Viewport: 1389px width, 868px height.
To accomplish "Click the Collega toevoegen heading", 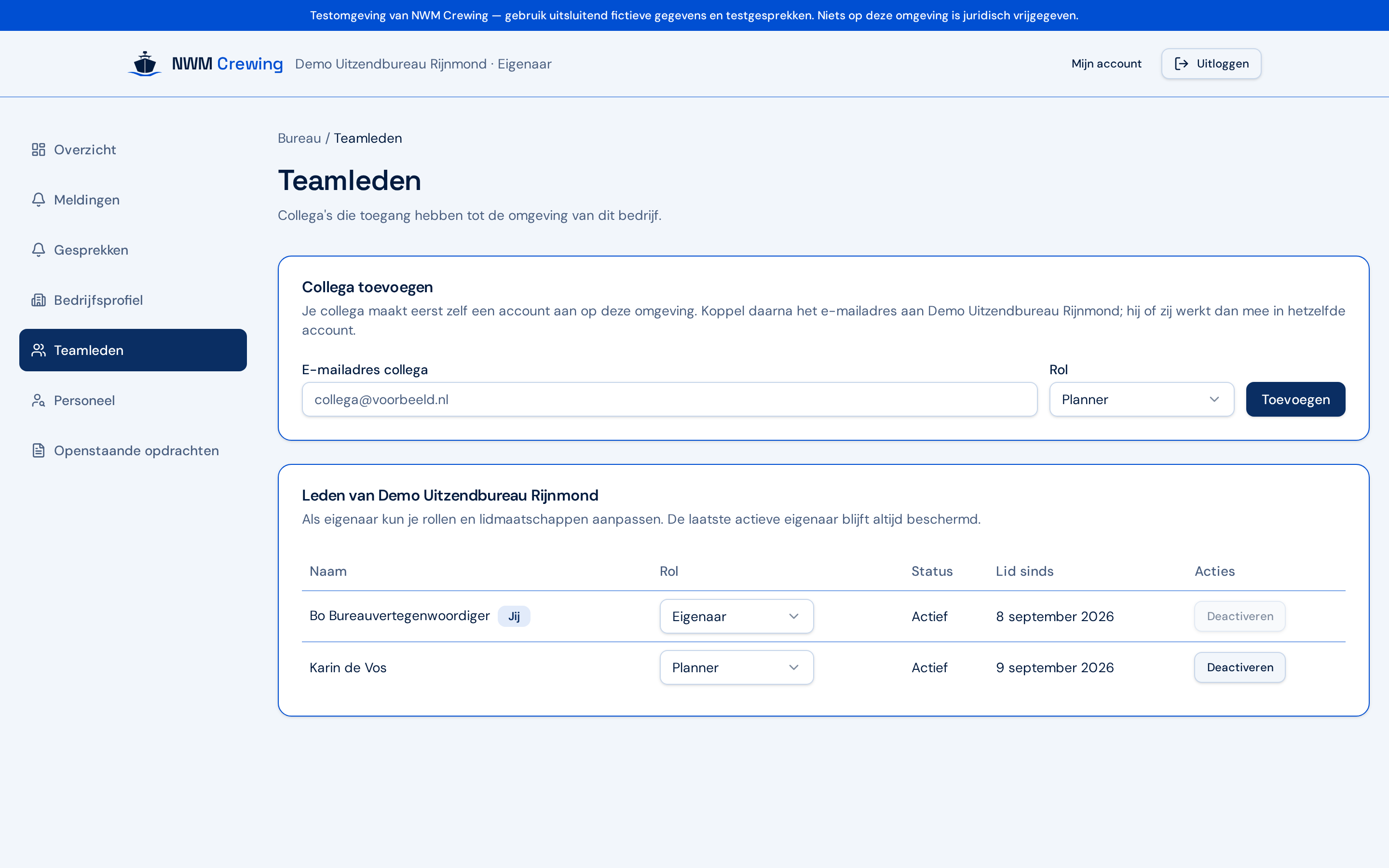I will click(368, 287).
